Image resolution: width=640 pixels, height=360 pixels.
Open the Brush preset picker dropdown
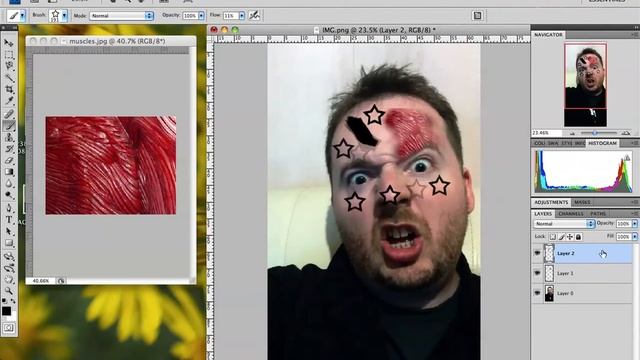pyautogui.click(x=64, y=16)
